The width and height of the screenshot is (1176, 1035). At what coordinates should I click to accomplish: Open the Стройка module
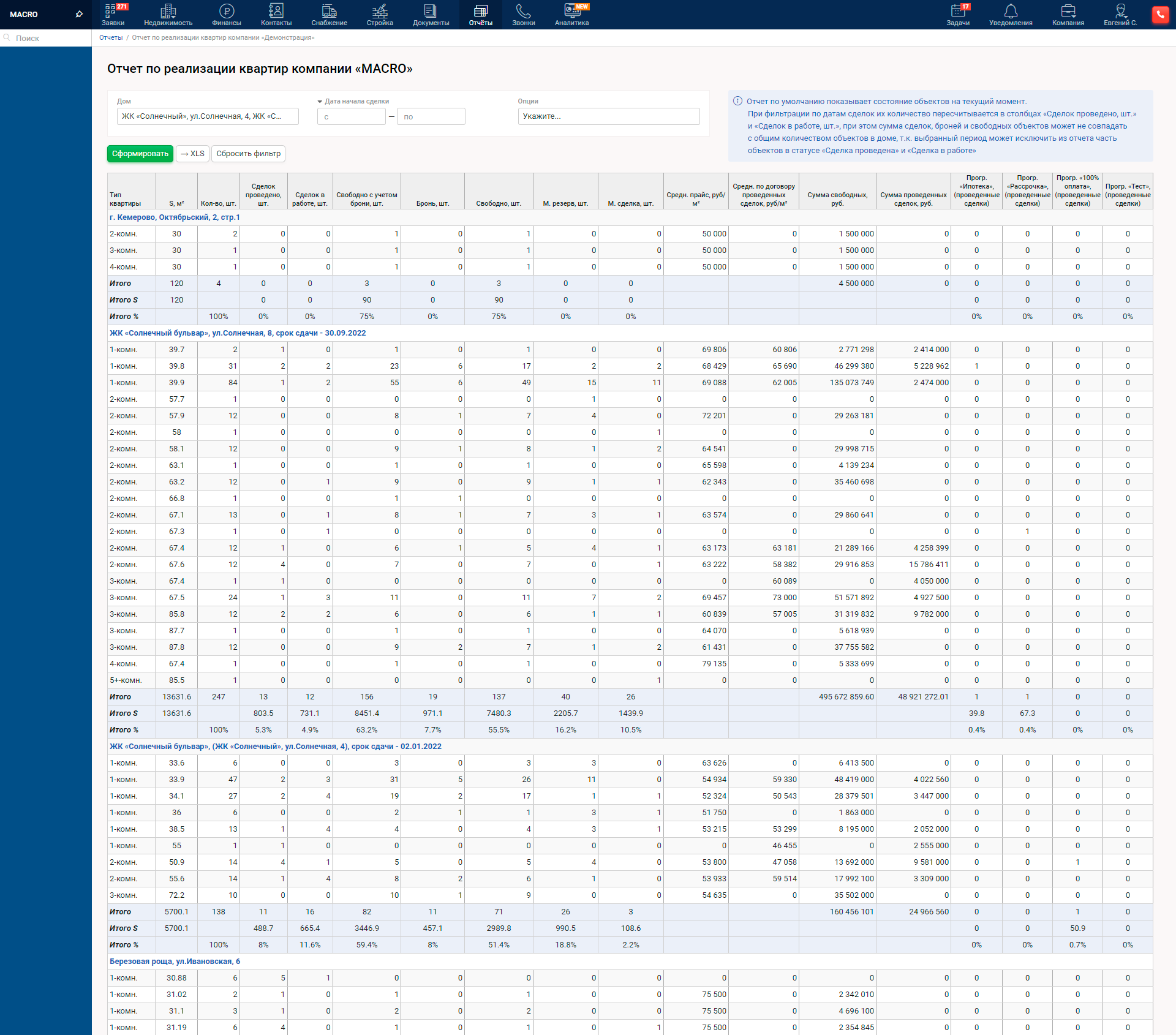pyautogui.click(x=379, y=15)
